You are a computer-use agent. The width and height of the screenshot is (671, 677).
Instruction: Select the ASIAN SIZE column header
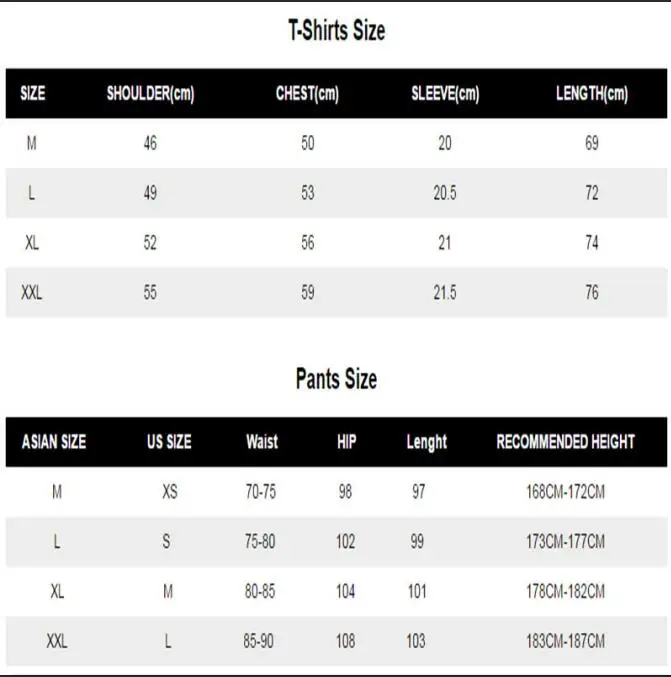tap(54, 442)
